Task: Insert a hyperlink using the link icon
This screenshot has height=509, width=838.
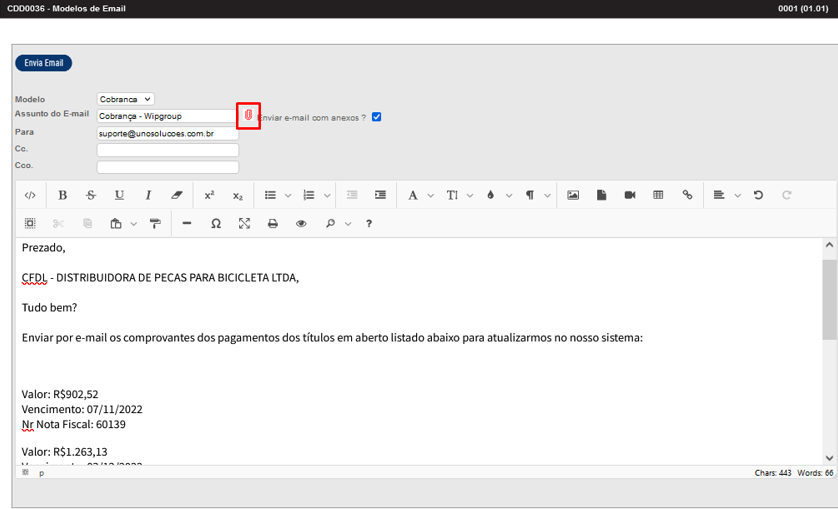Action: (687, 195)
